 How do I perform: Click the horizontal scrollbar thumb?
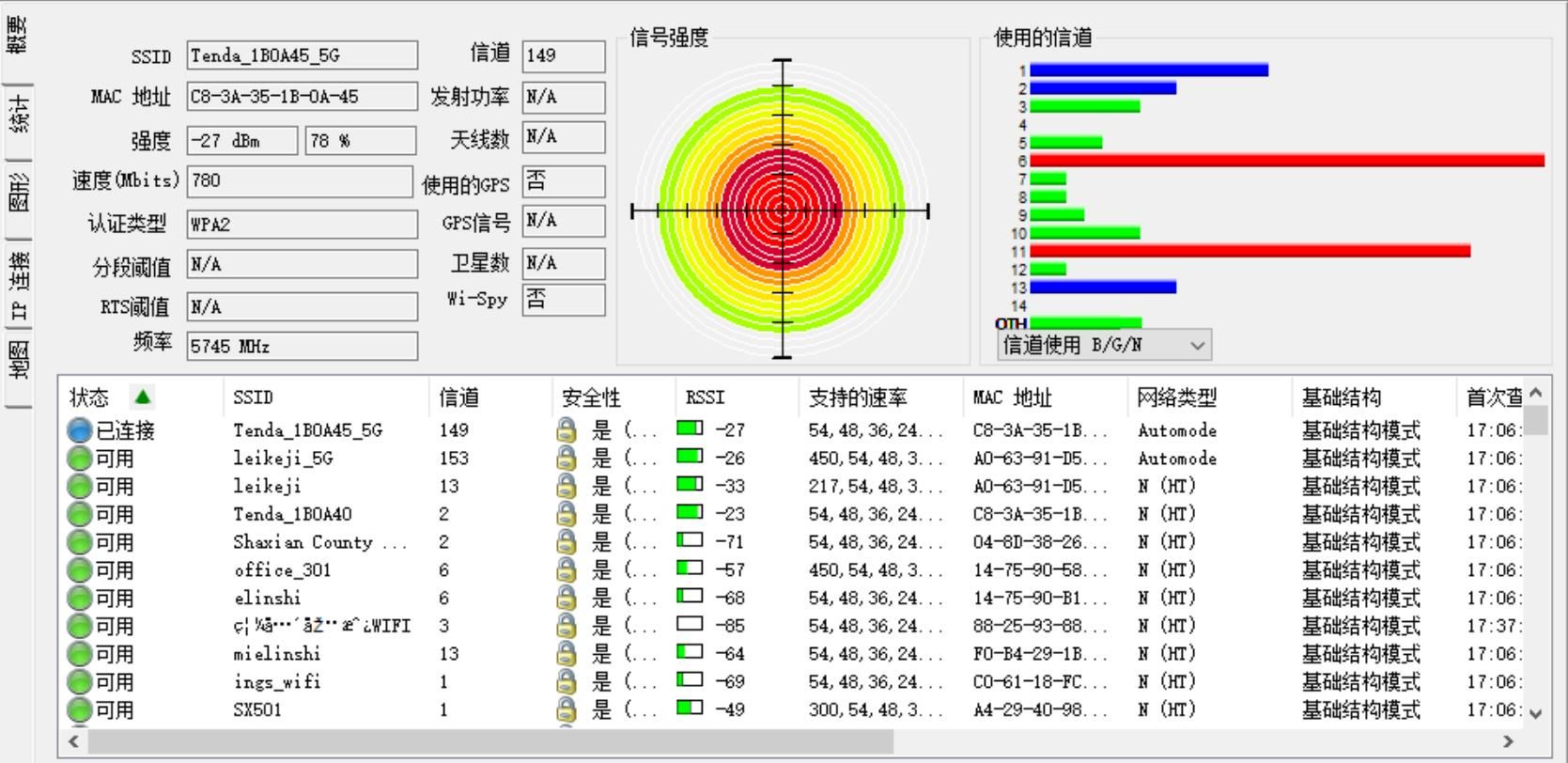[490, 740]
